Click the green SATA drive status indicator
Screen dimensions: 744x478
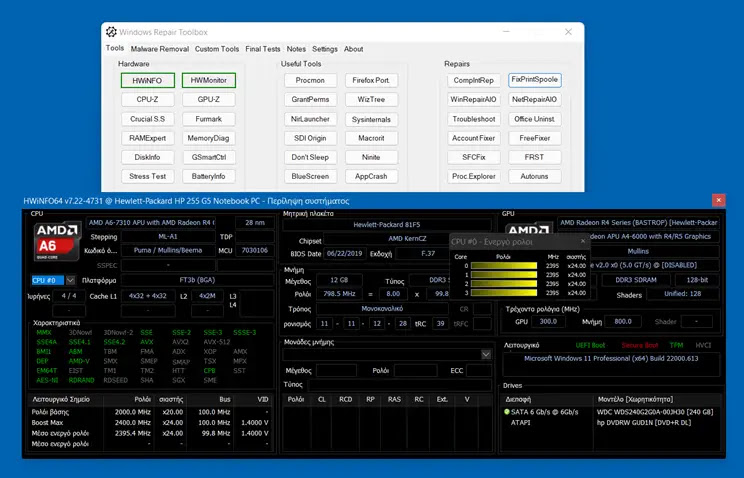(x=507, y=412)
